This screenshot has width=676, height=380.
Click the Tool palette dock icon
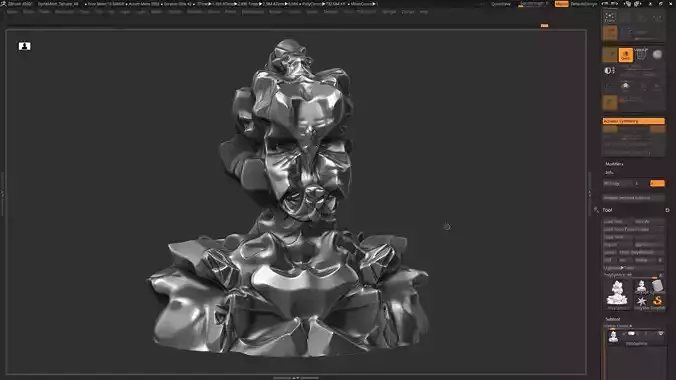(x=667, y=210)
